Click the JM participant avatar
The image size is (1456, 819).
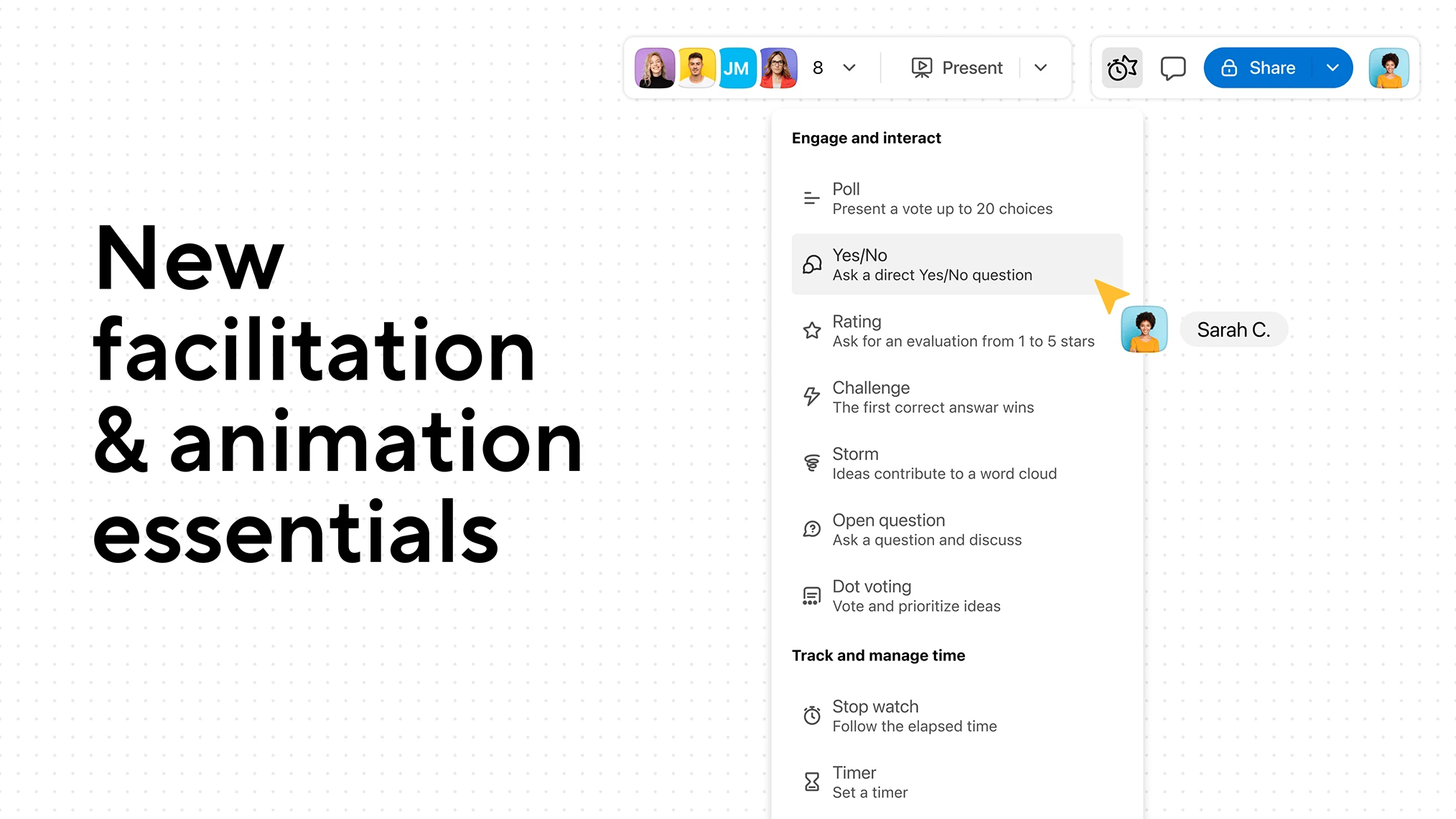[737, 67]
